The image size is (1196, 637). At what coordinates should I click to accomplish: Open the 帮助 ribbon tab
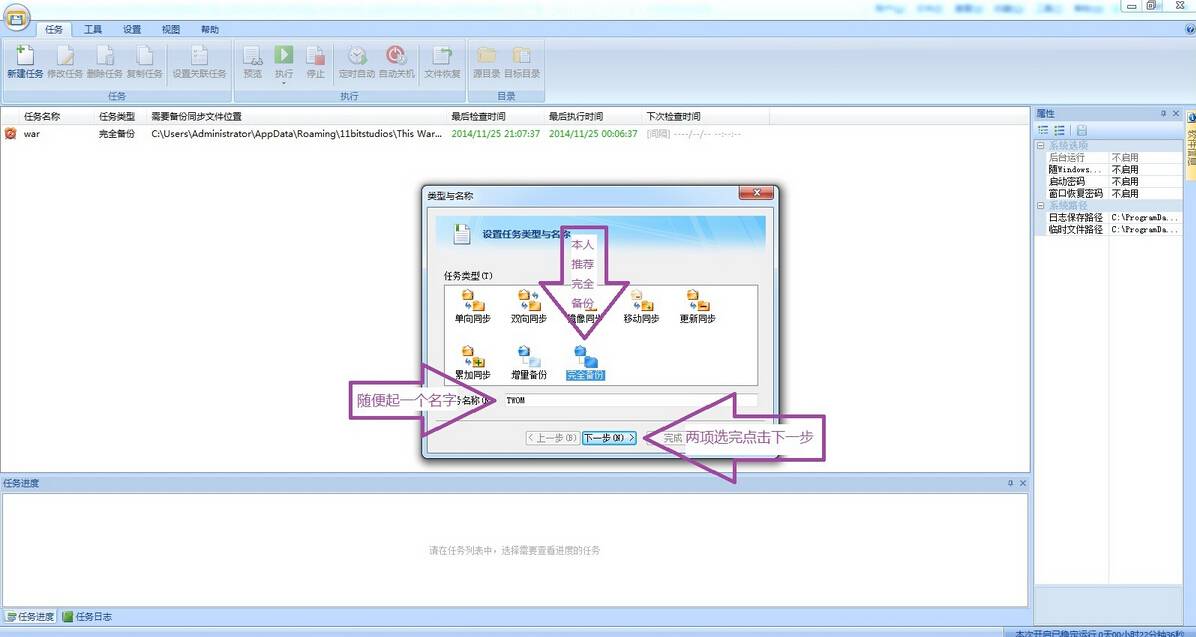tap(210, 29)
